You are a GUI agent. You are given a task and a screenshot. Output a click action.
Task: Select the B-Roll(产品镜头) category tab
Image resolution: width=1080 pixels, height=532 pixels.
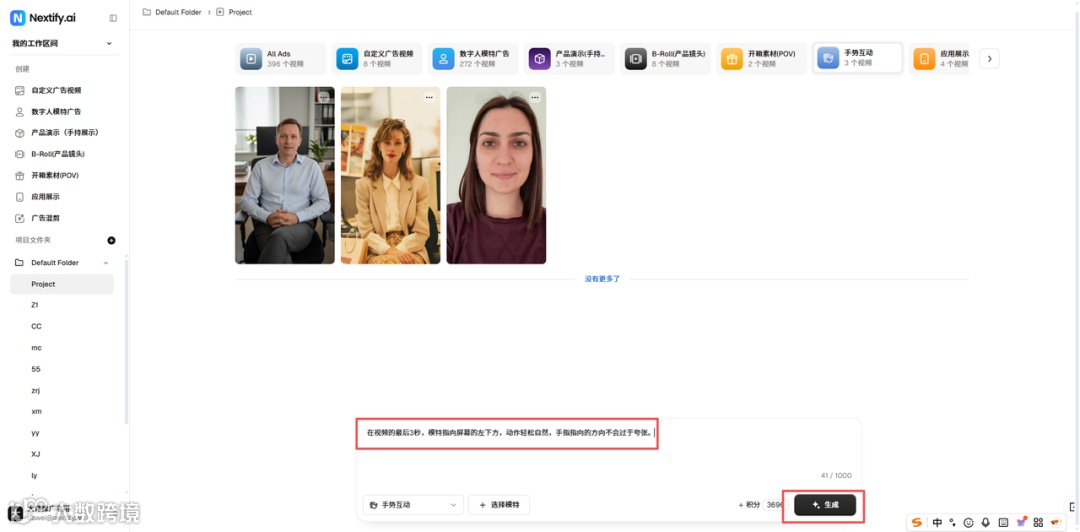point(665,59)
